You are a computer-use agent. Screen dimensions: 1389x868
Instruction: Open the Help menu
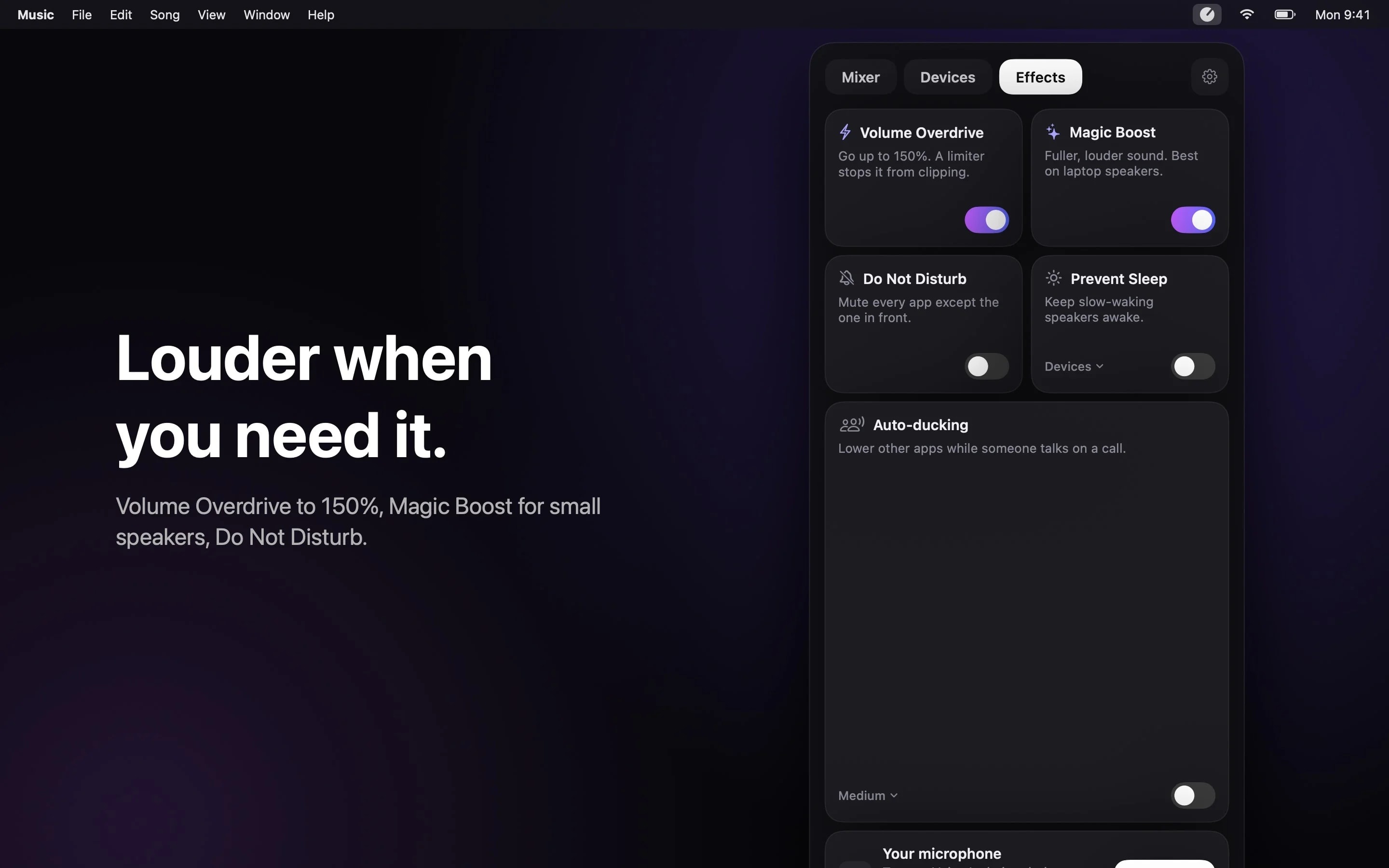[321, 15]
